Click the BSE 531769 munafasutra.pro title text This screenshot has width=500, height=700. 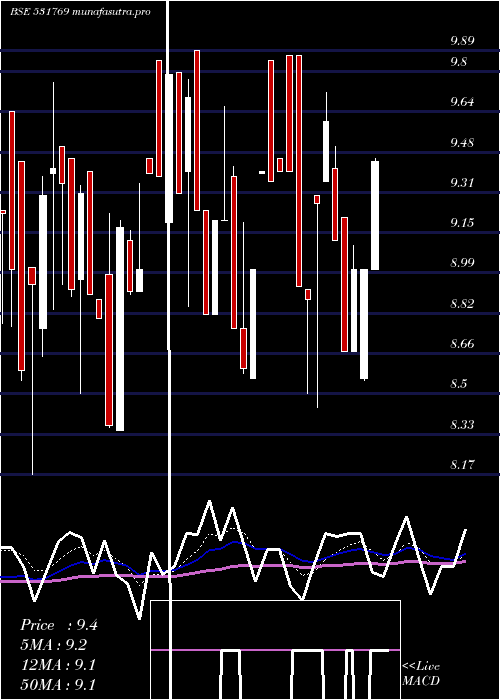[80, 12]
